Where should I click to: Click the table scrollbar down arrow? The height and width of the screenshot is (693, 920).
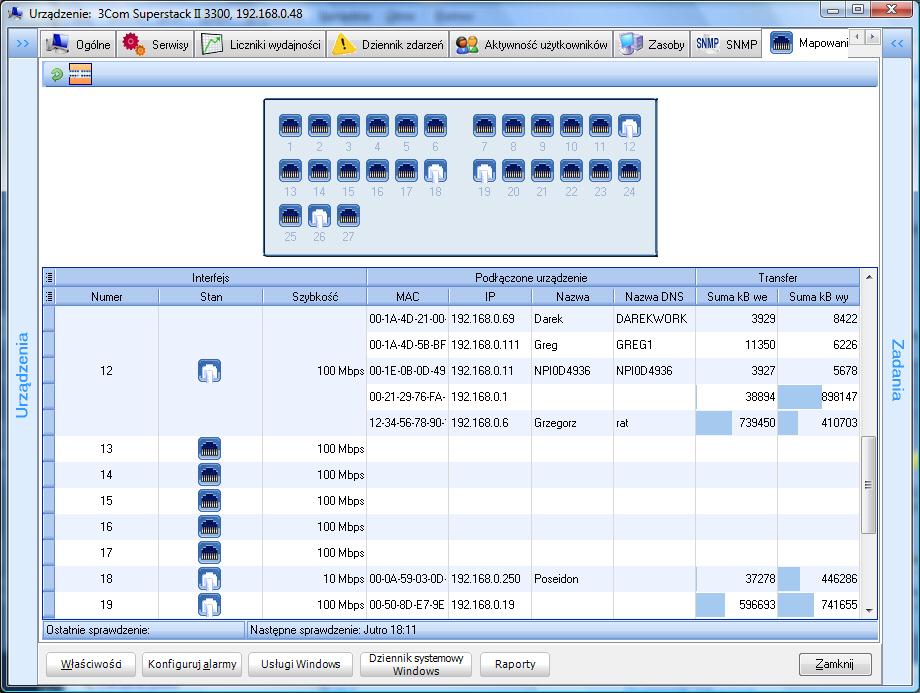(x=869, y=611)
